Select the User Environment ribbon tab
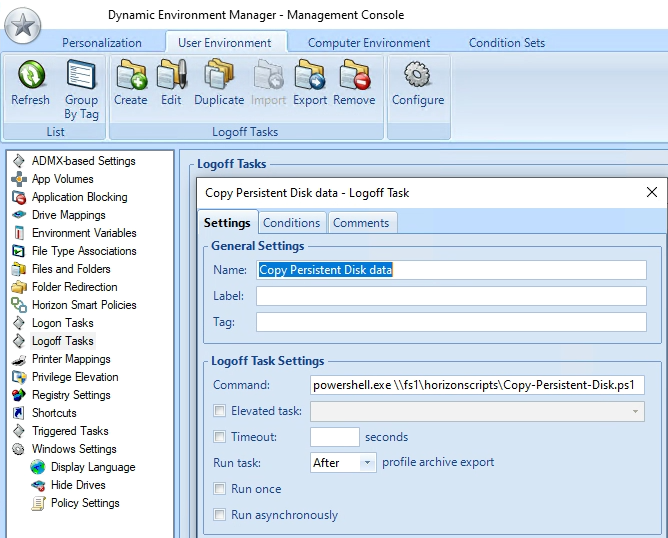668x538 pixels. click(225, 43)
